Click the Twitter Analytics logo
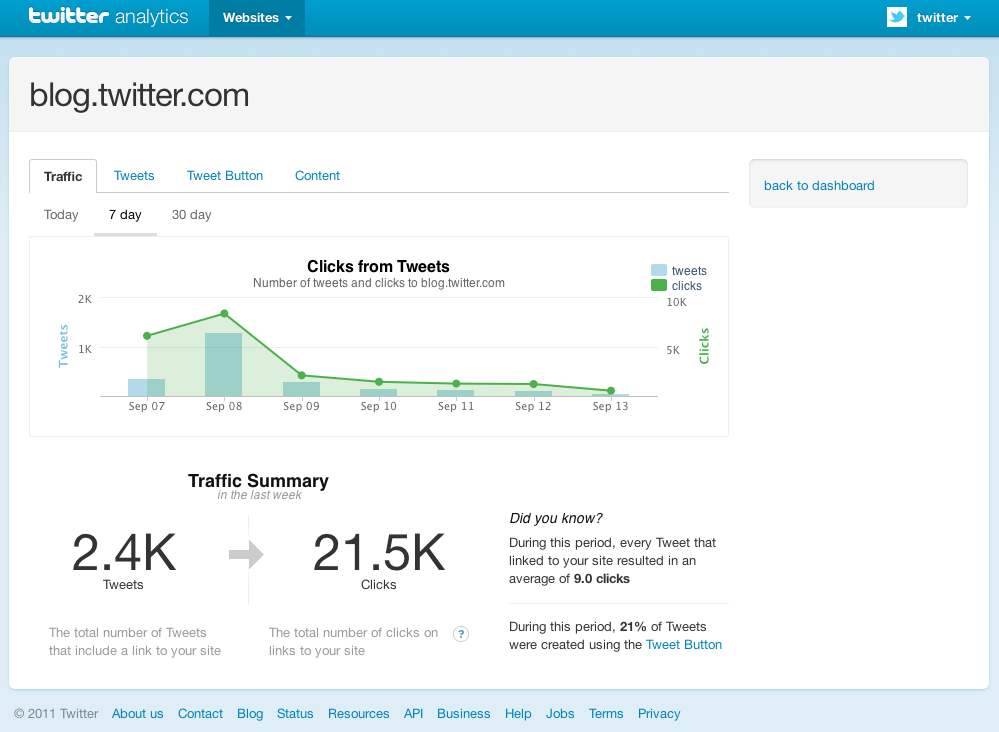Image resolution: width=999 pixels, height=732 pixels. pos(108,17)
